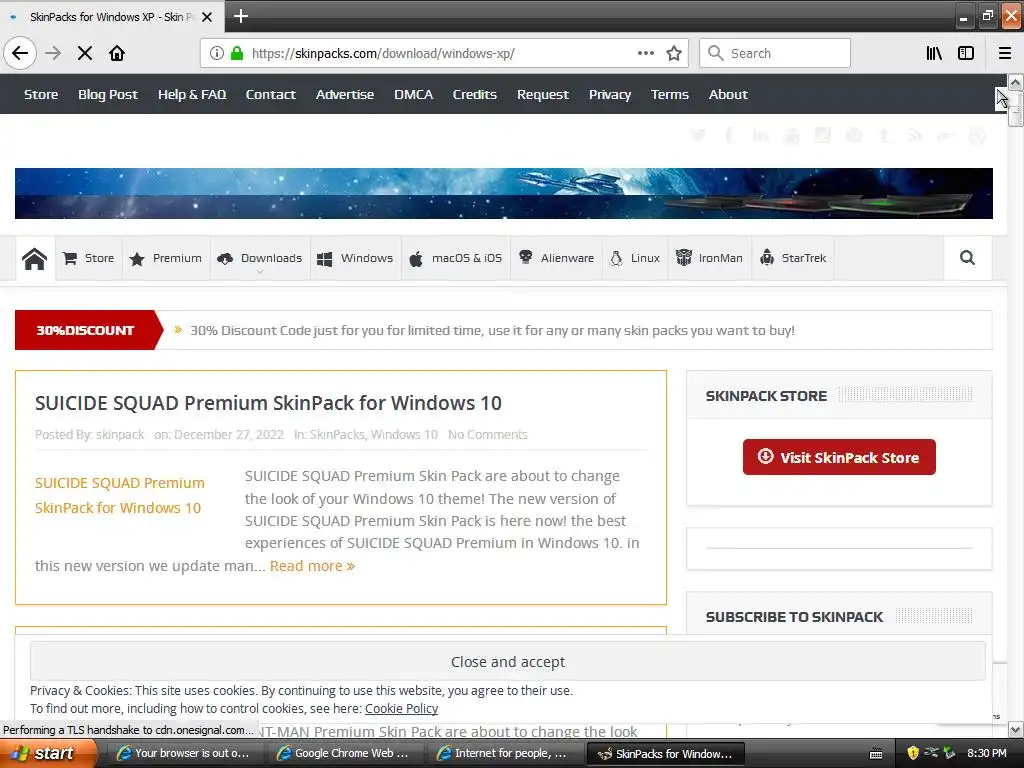Screen dimensions: 1024x768
Task: Open the About page
Action: [728, 95]
